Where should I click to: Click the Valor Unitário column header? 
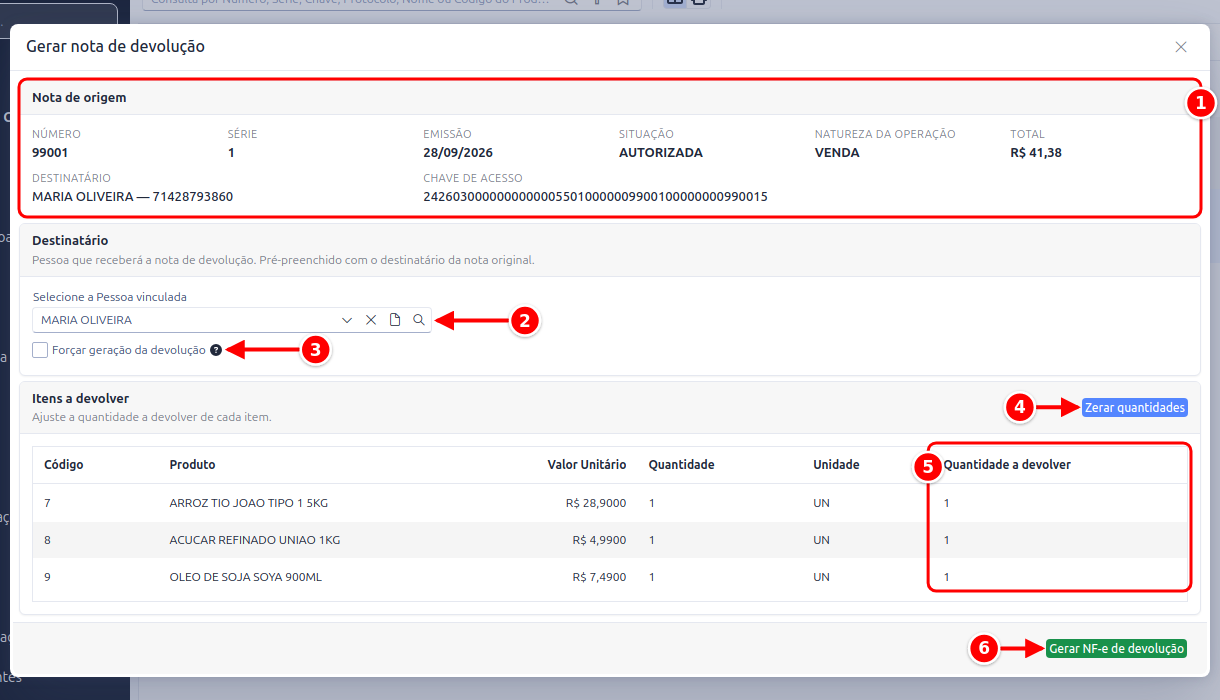click(x=587, y=464)
